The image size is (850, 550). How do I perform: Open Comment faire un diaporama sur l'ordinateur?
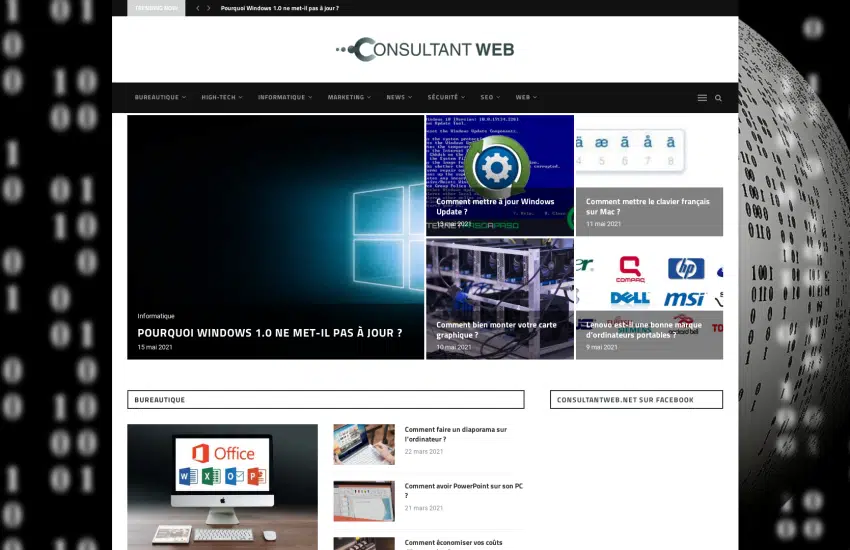(x=455, y=434)
